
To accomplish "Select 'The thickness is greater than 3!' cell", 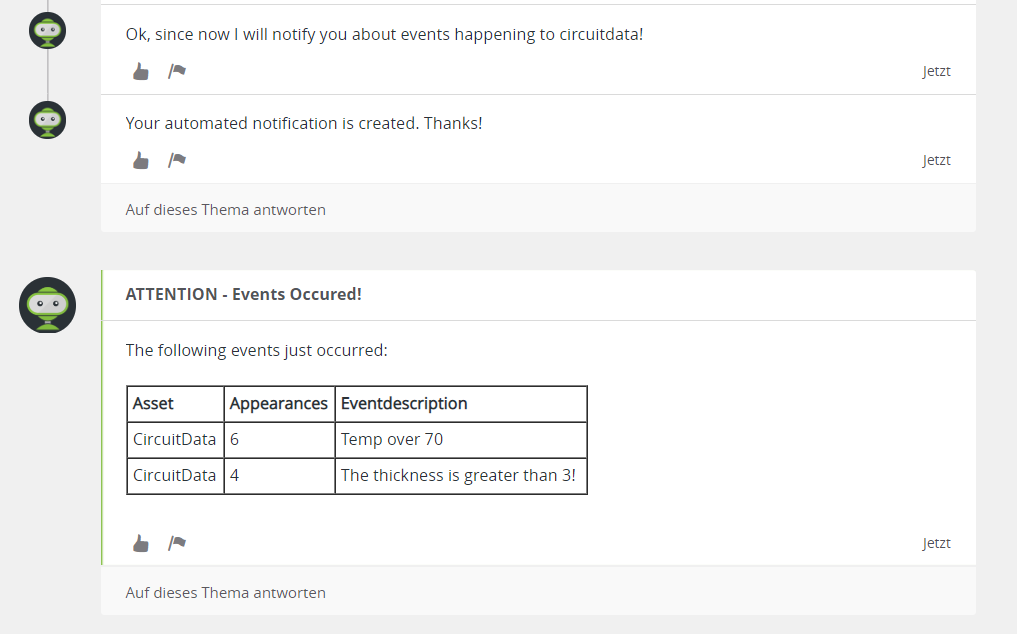I will [458, 475].
